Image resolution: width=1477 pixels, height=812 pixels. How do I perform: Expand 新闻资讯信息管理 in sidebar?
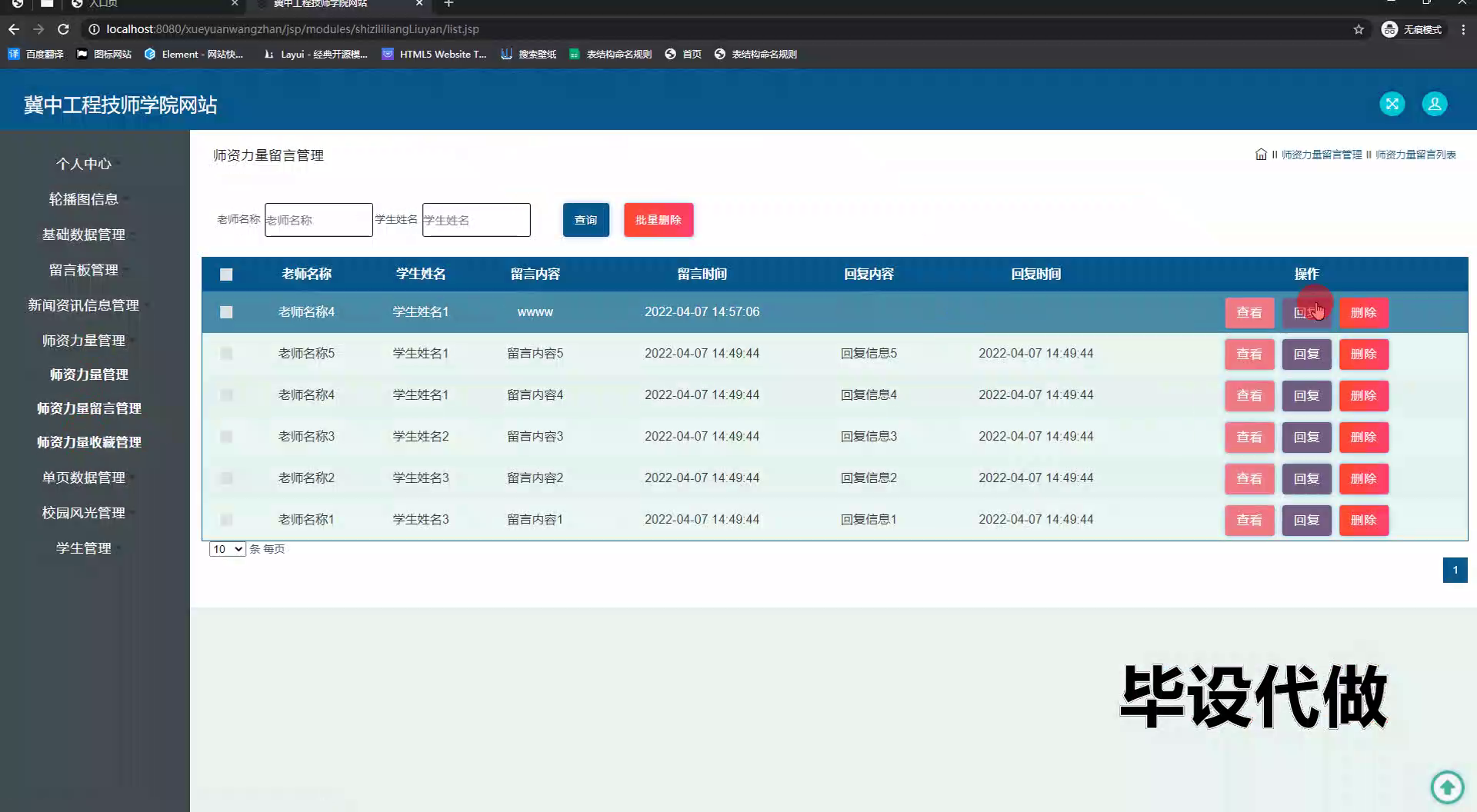click(x=84, y=305)
